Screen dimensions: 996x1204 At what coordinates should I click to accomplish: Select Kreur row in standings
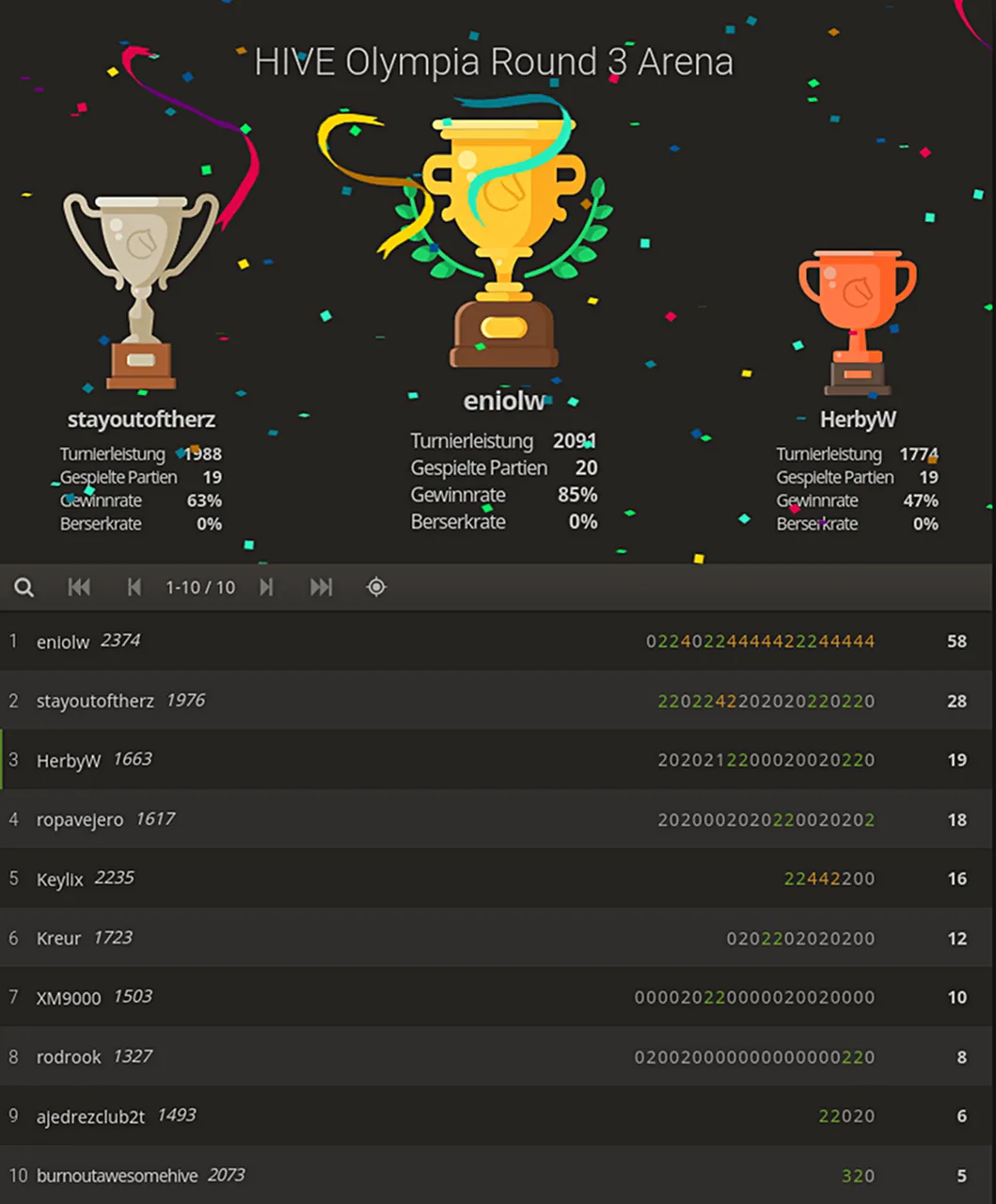[x=498, y=938]
